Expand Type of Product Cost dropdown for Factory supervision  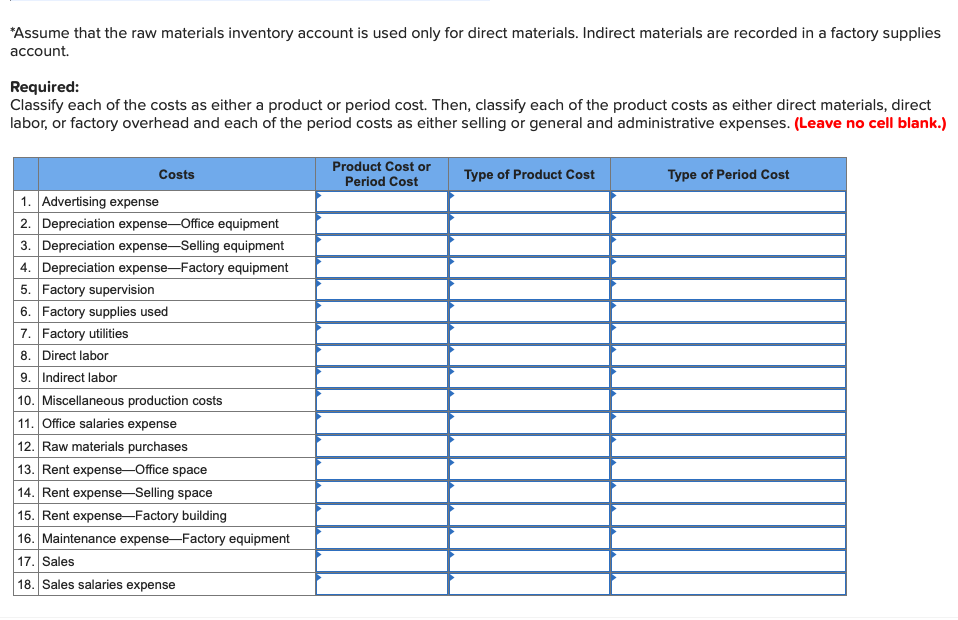528,289
